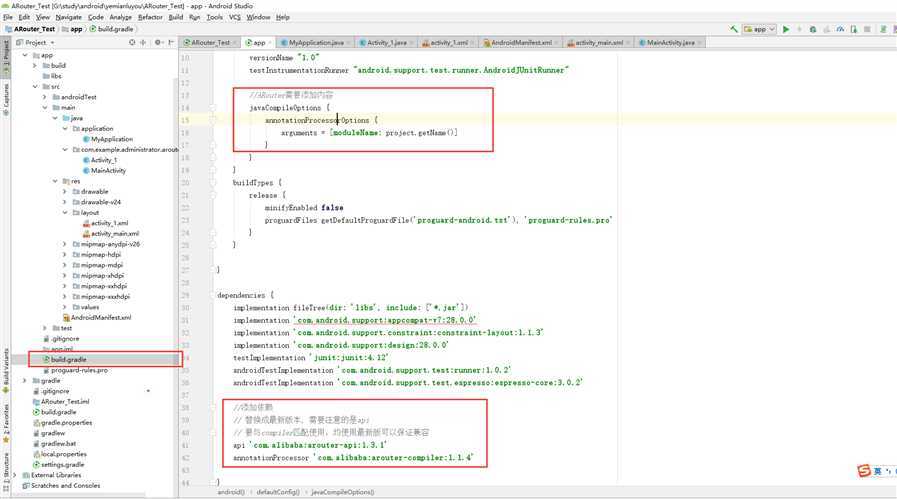Open the Build Variants side tool window
The height and width of the screenshot is (499, 897).
coord(6,370)
